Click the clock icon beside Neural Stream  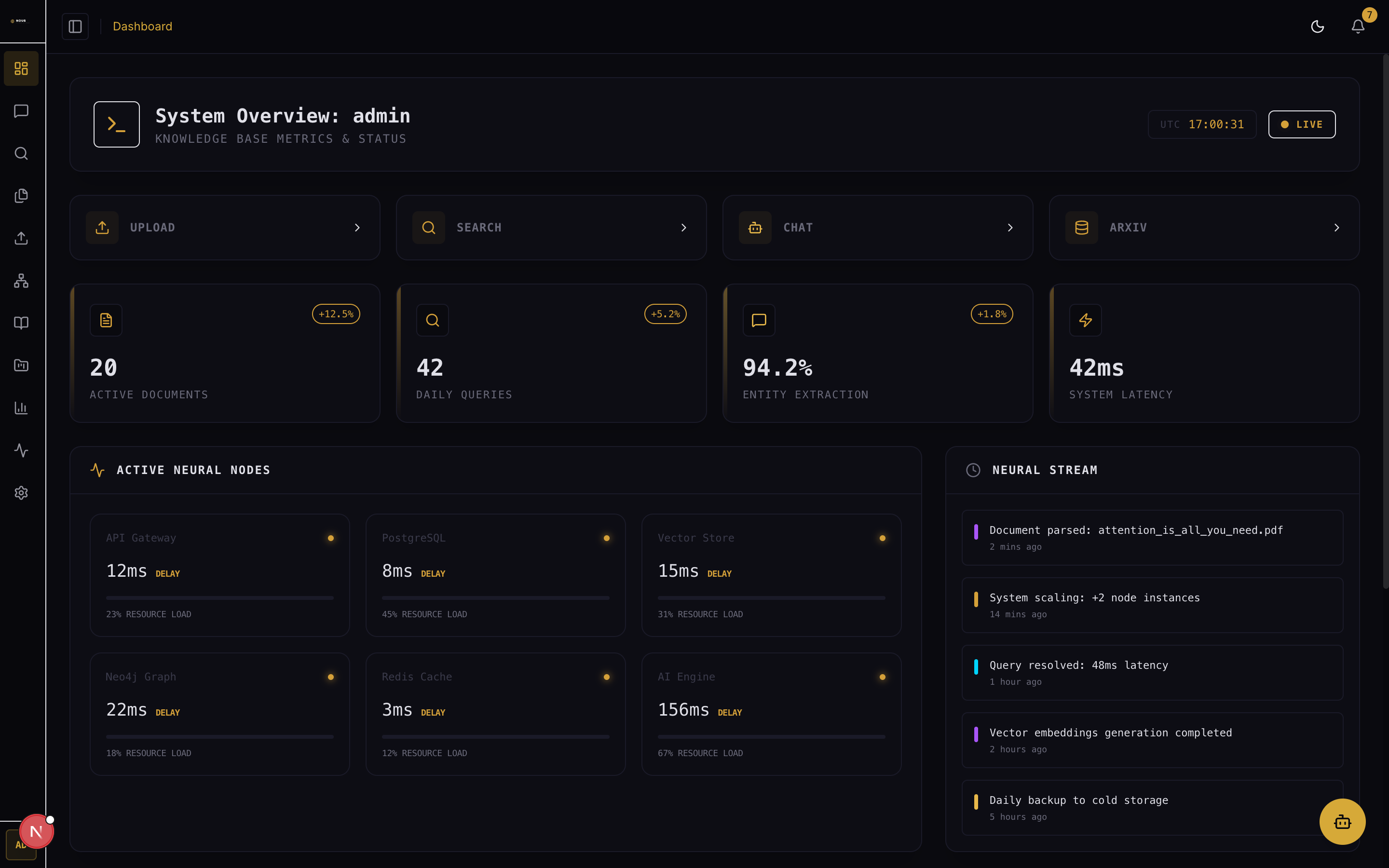click(x=973, y=470)
